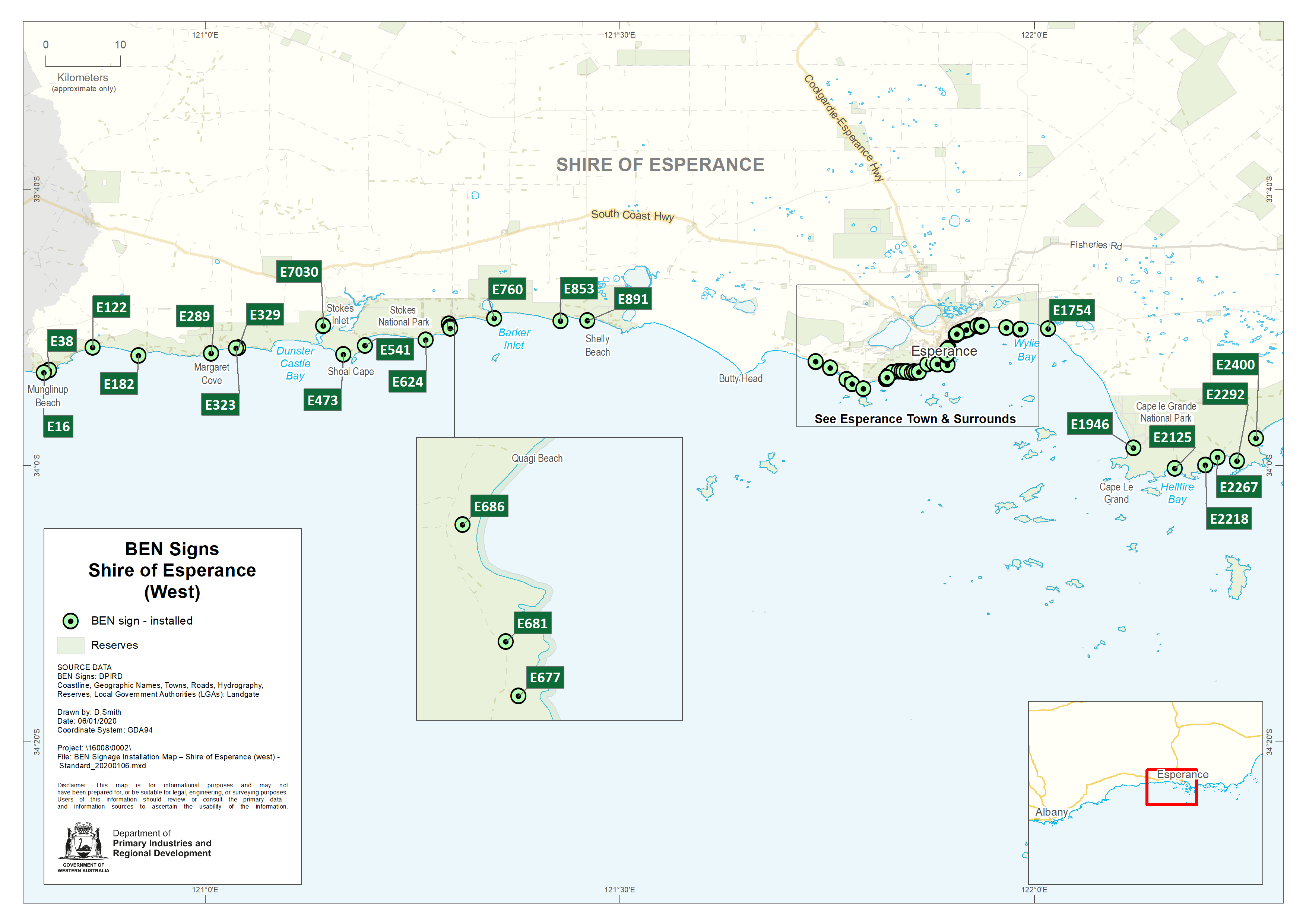Image resolution: width=1306 pixels, height=924 pixels.
Task: Click the sign marker linked to E1946
Action: pyautogui.click(x=1133, y=448)
